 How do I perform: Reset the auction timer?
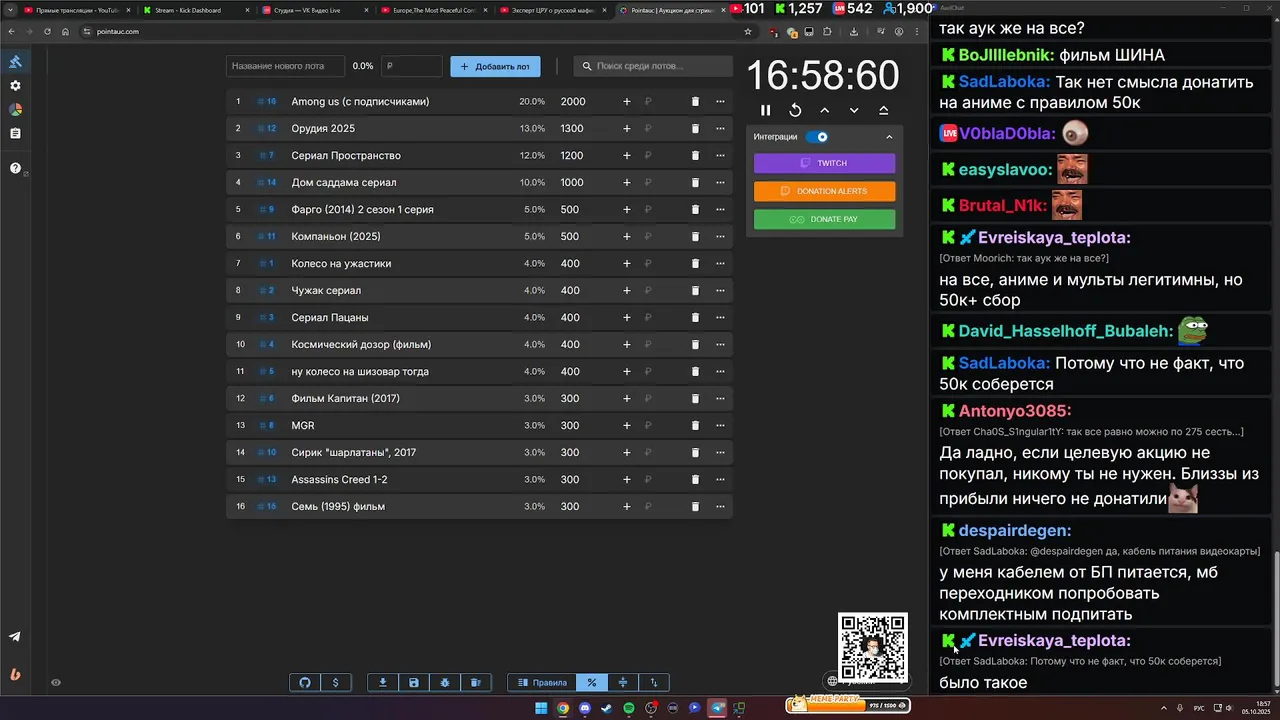click(795, 110)
